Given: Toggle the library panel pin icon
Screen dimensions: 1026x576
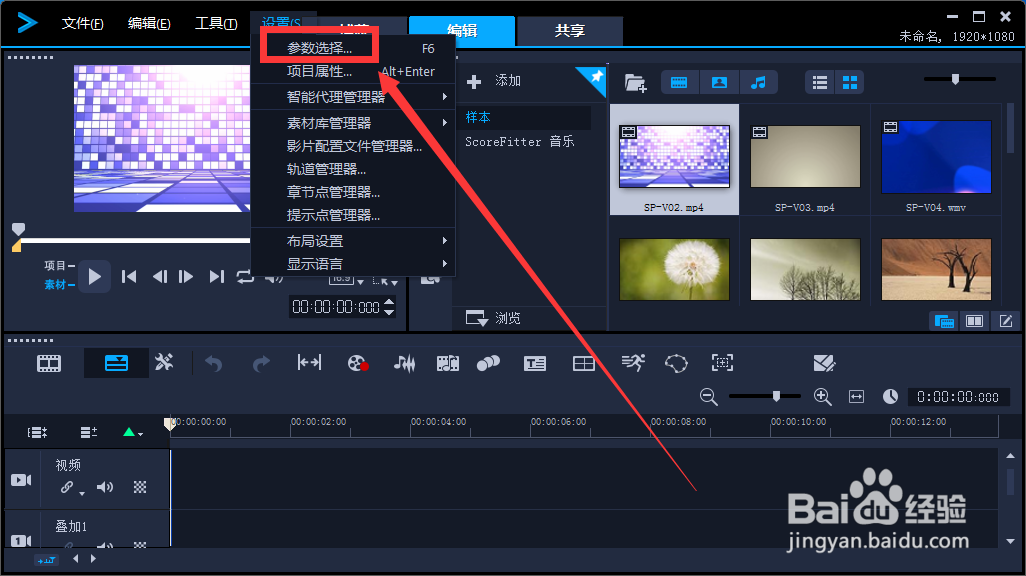Looking at the screenshot, I should pyautogui.click(x=596, y=77).
